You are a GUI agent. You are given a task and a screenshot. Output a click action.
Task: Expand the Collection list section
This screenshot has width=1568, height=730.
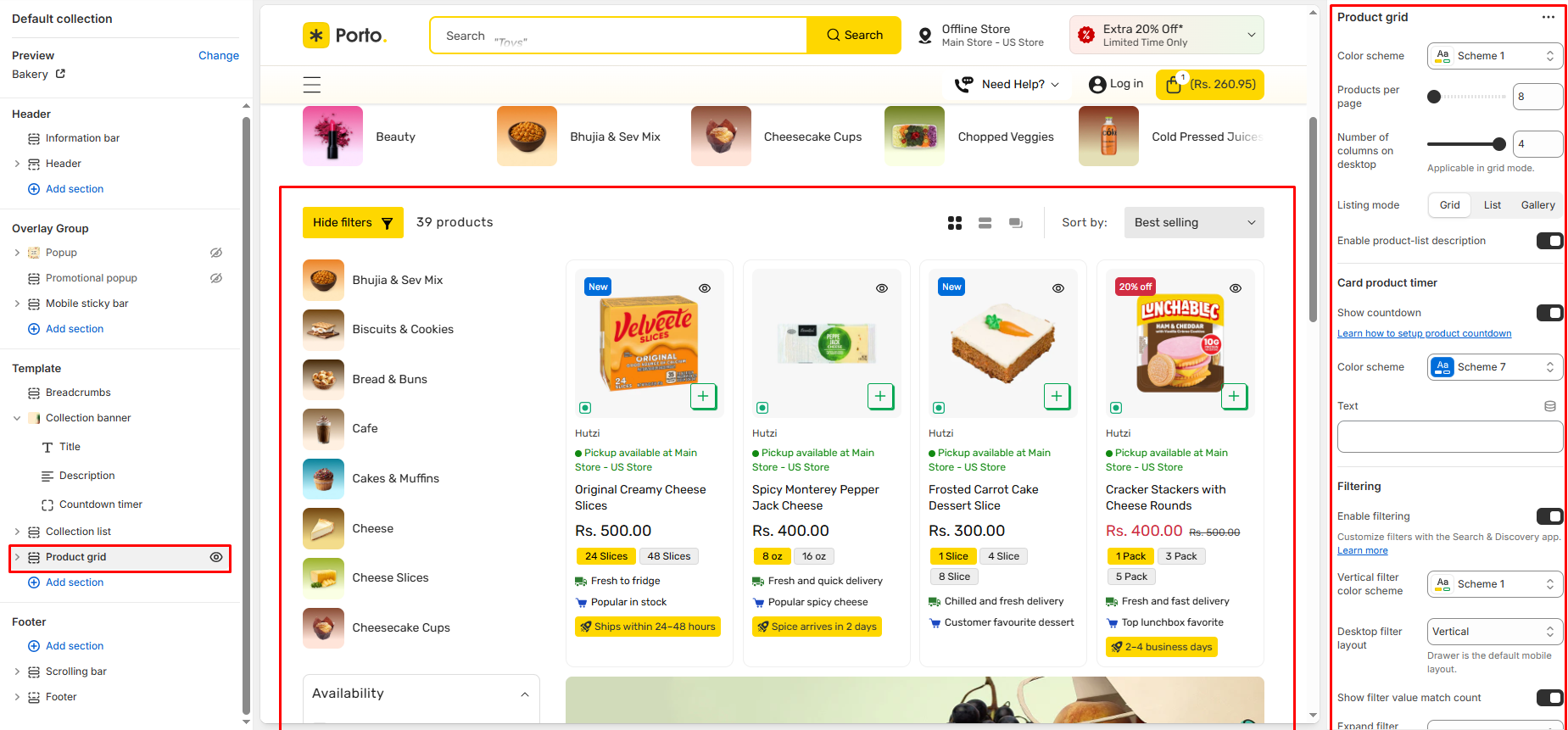tap(17, 532)
